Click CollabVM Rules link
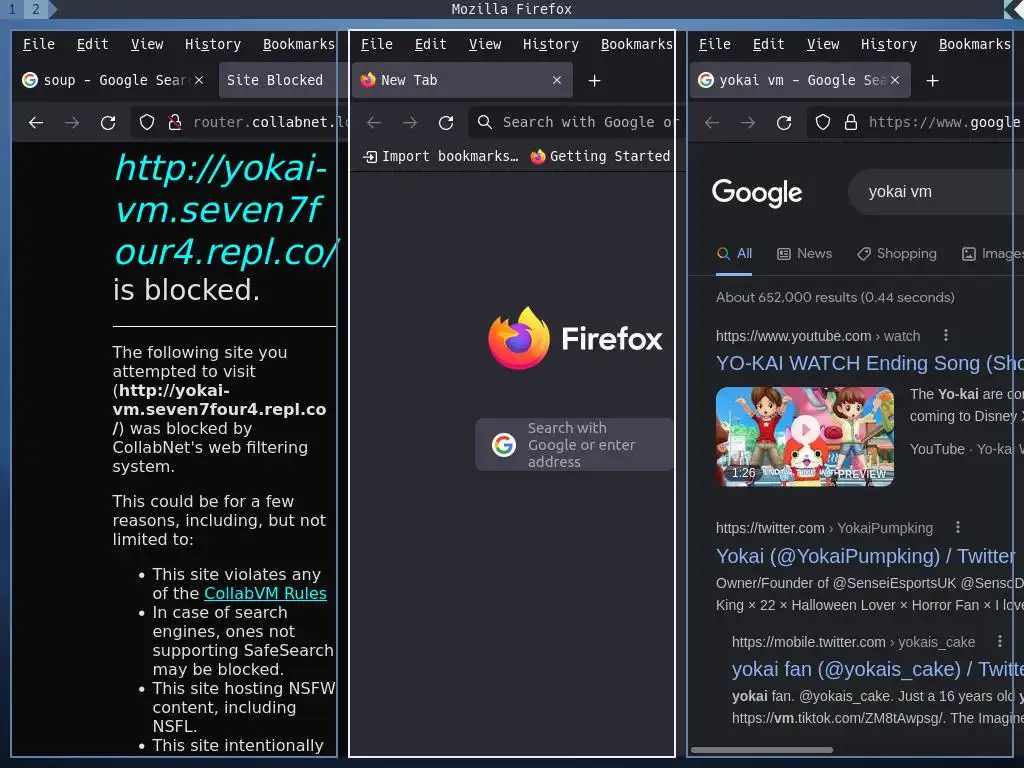1024x768 pixels. pyautogui.click(x=265, y=593)
